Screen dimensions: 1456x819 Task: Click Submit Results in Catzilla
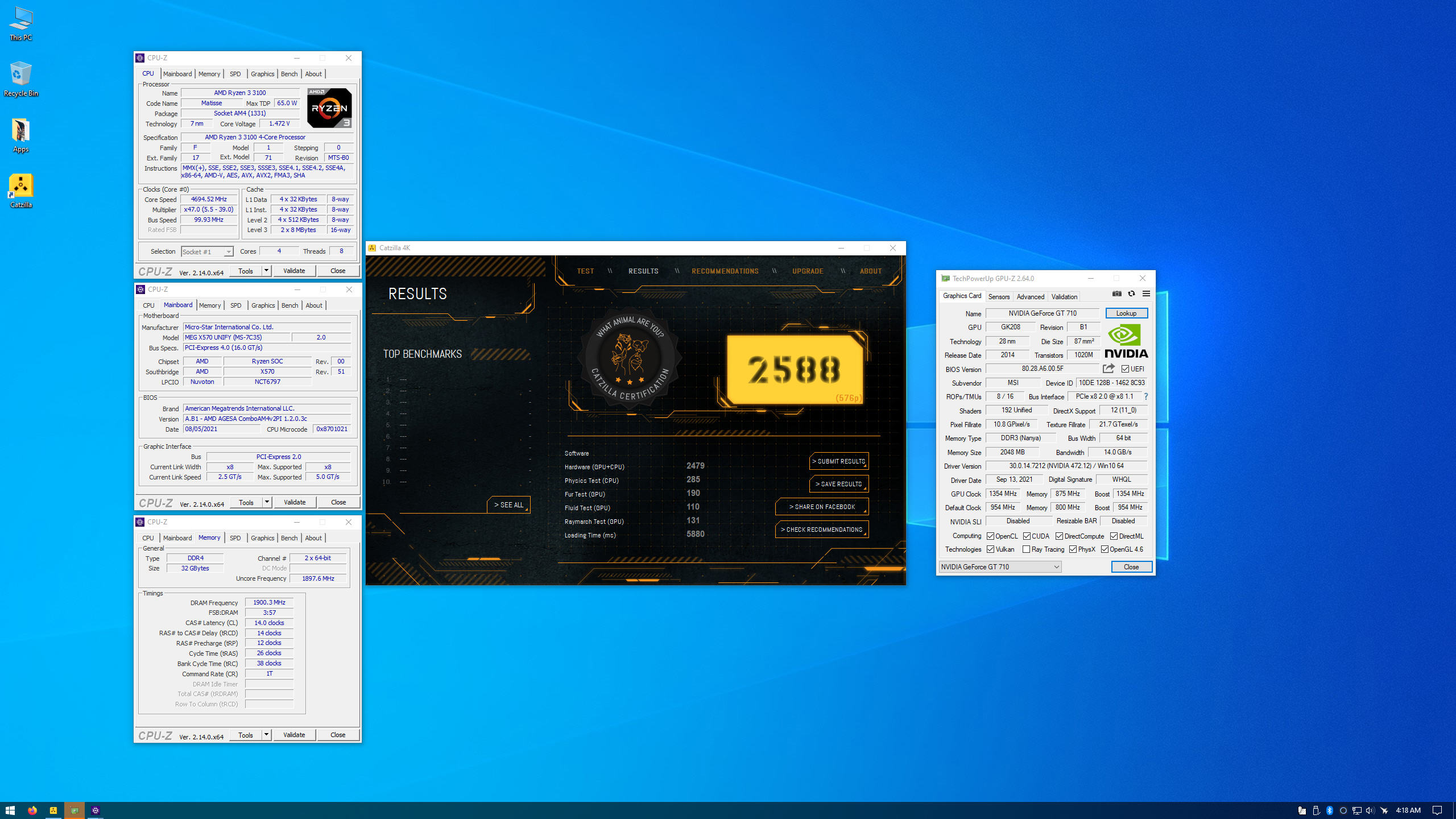click(839, 461)
